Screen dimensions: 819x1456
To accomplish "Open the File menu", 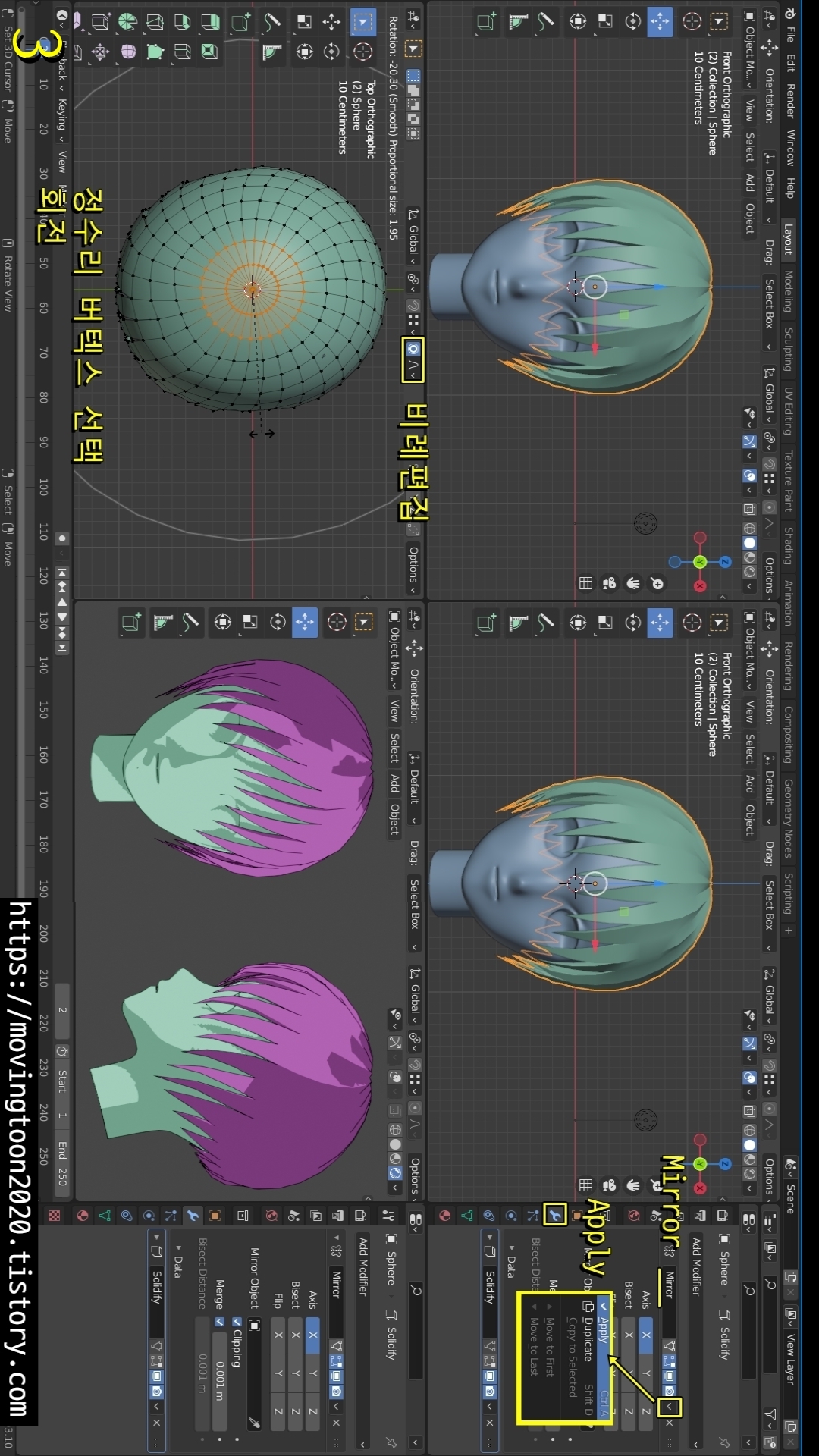I will point(790,34).
